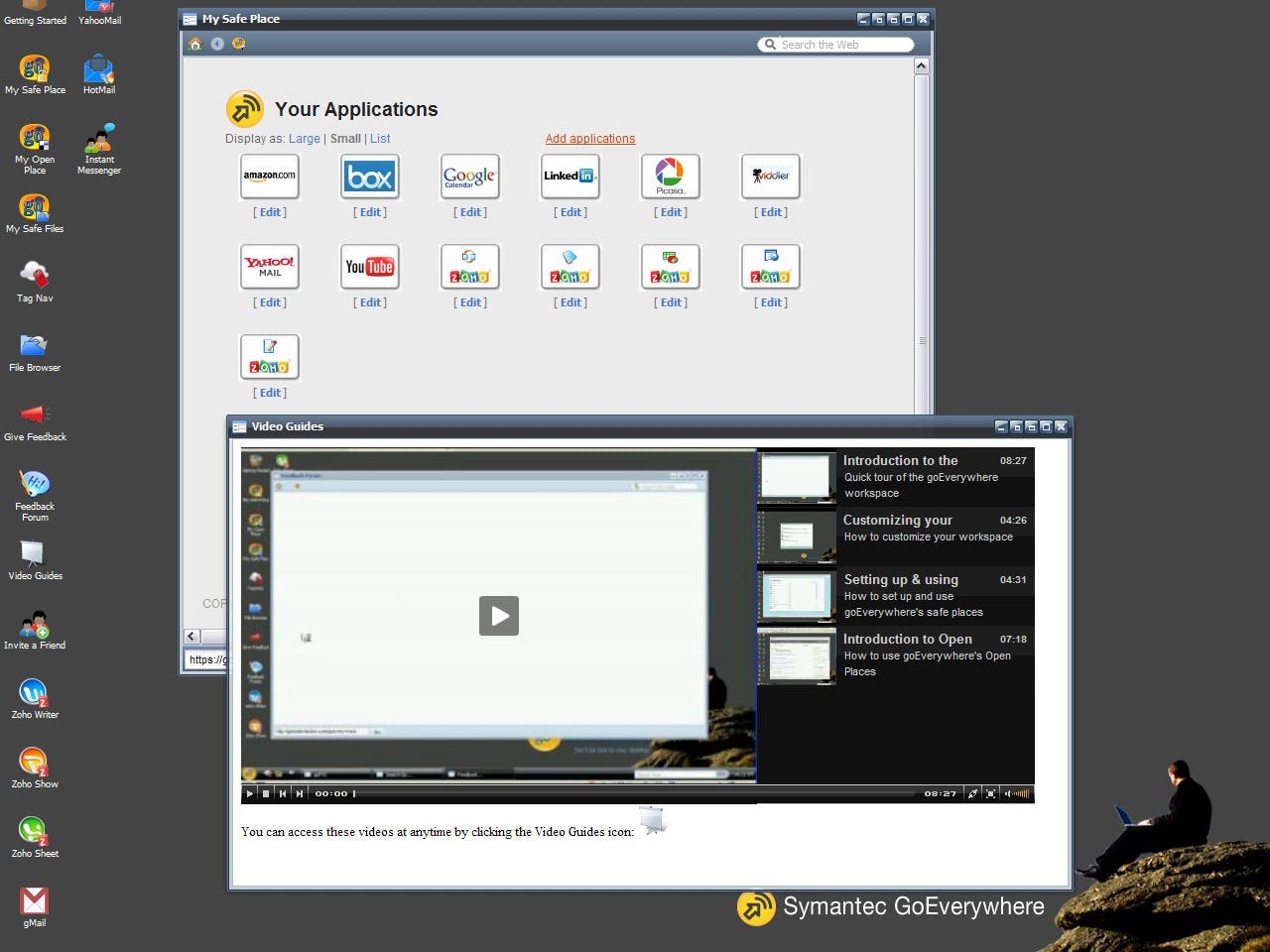
Task: Open the LinkedIn application tile
Action: pyautogui.click(x=571, y=177)
